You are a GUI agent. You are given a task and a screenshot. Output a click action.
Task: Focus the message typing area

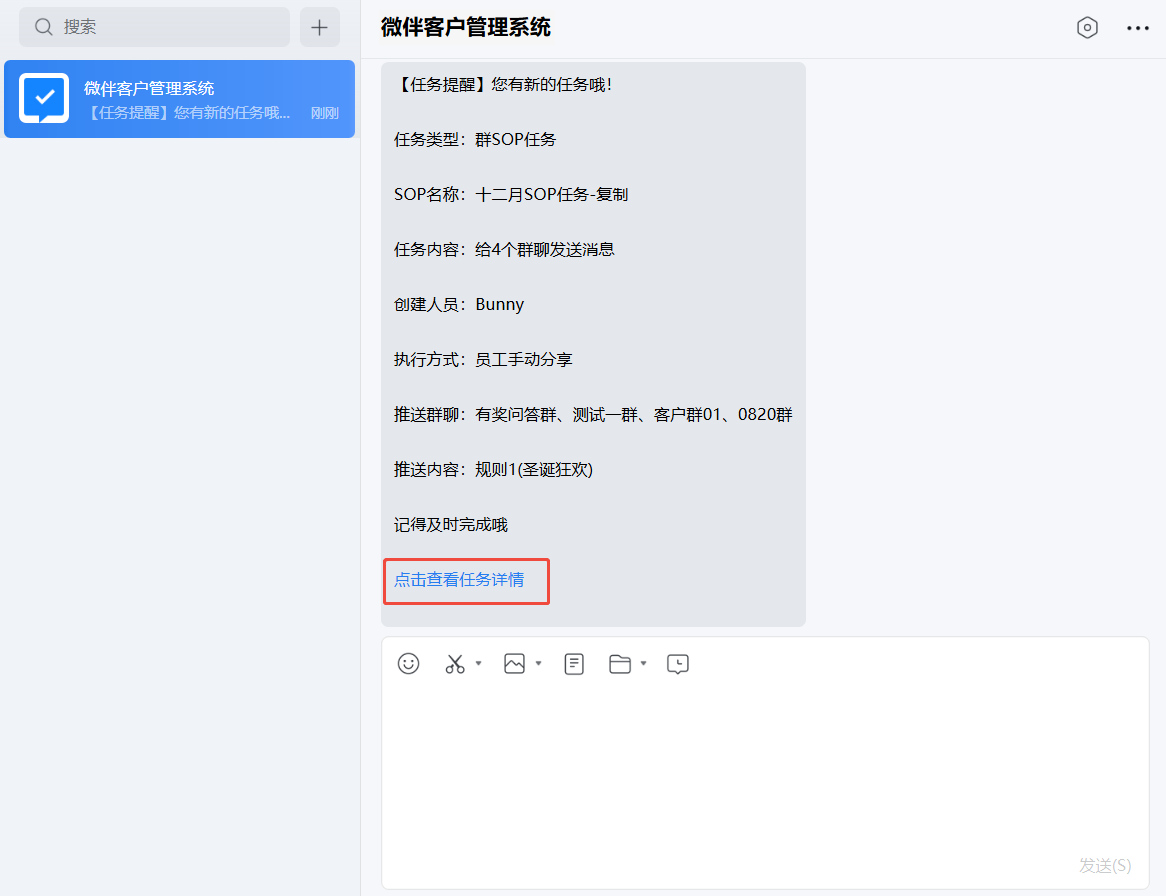pos(765,770)
